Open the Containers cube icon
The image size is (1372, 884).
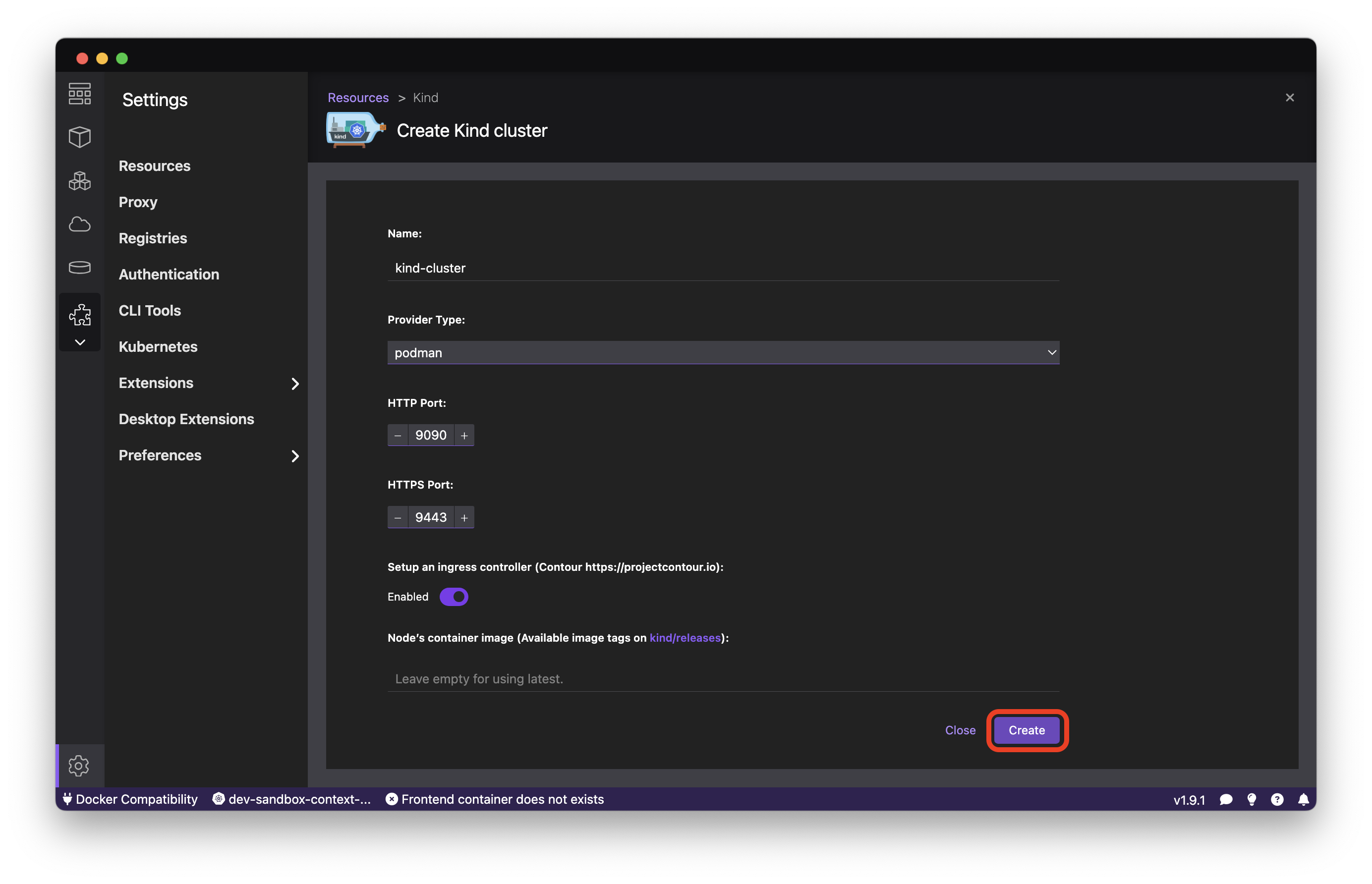point(80,137)
